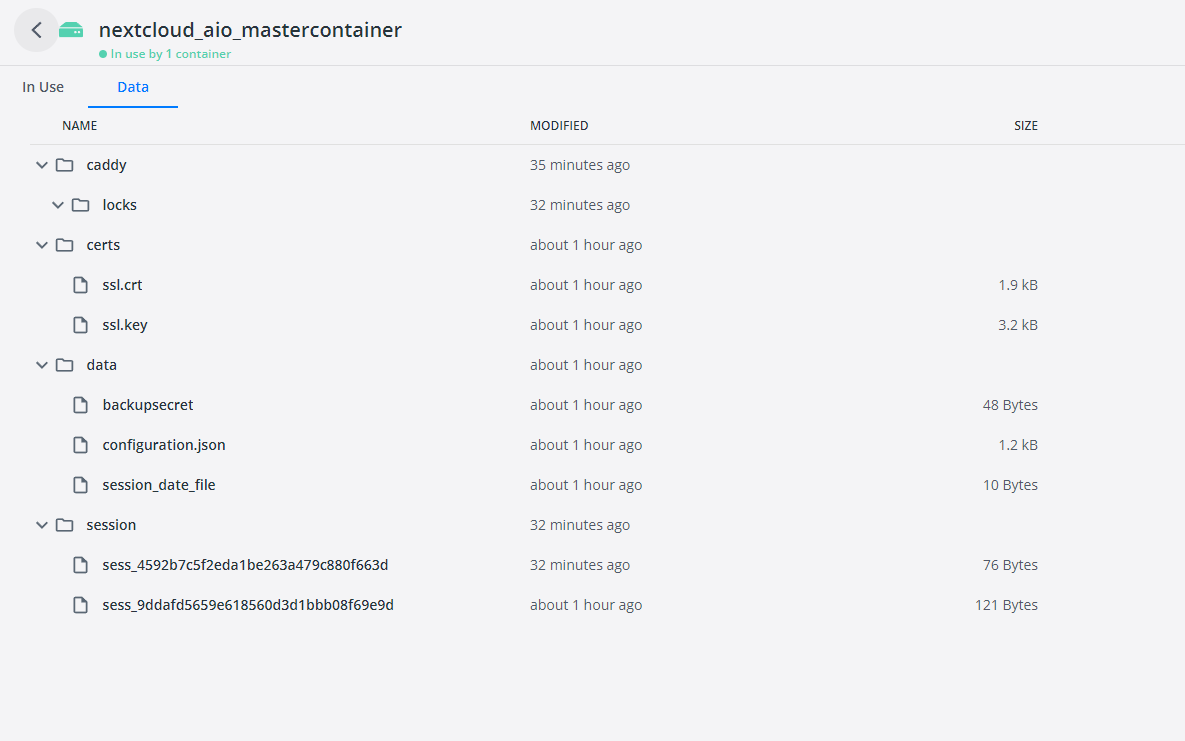Click the file icon for sess_4592b7c5f2eda1be263a479c880f663d
Image resolution: width=1185 pixels, height=741 pixels.
pyautogui.click(x=81, y=565)
